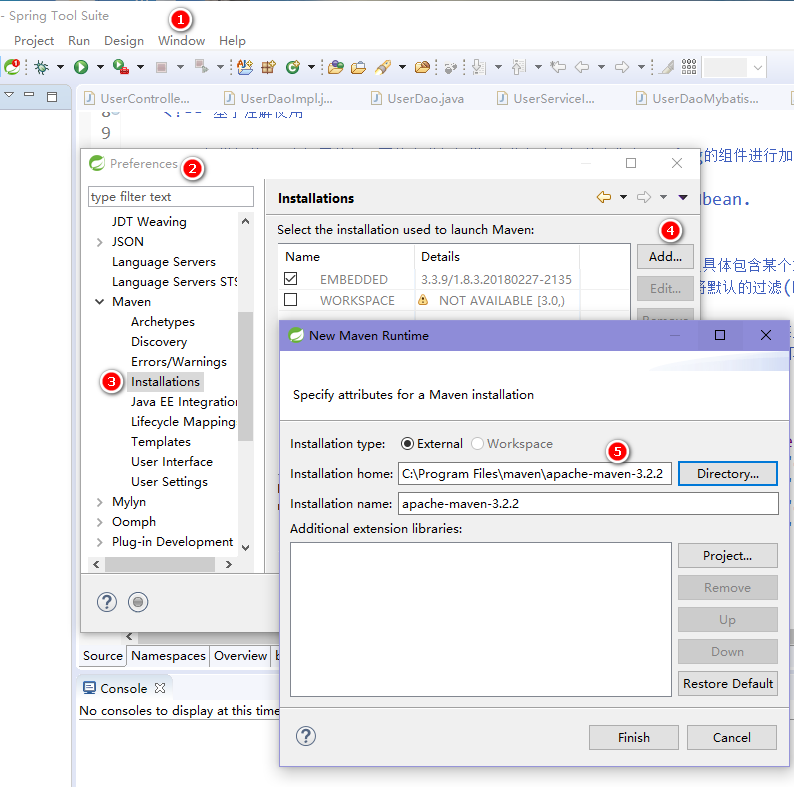
Task: Click the Cancel button in the New Maven Runtime dialog
Action: coord(732,737)
